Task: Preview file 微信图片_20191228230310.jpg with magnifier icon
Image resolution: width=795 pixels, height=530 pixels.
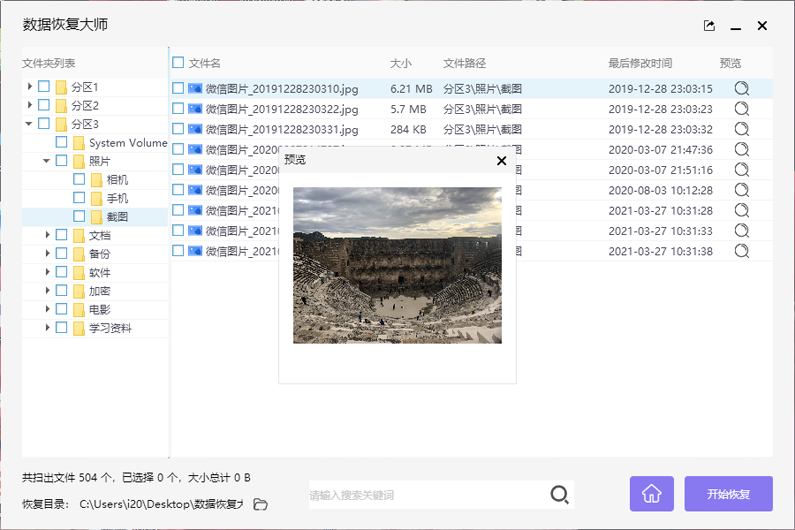Action: [741, 88]
